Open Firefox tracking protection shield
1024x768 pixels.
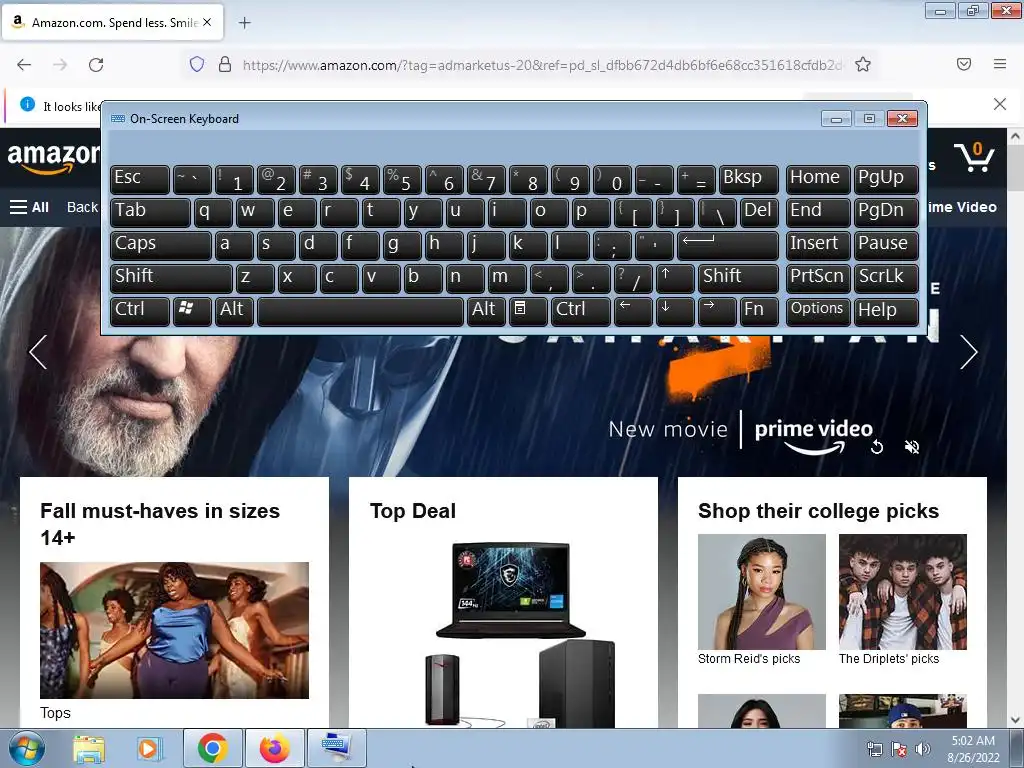coord(197,64)
